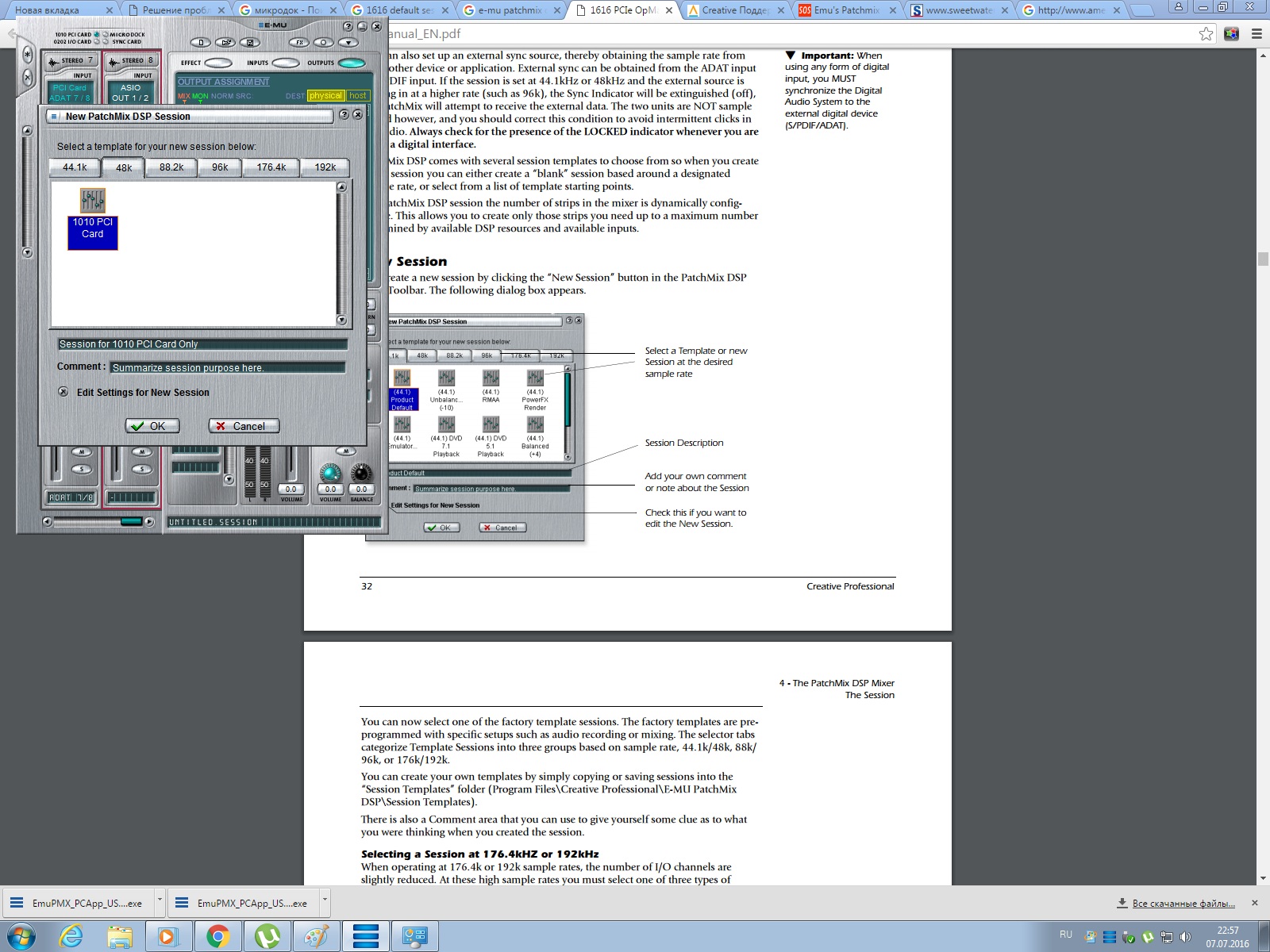This screenshot has height=952, width=1270.
Task: Click the waveform icon on Stereo 8 strip
Action: 114,61
